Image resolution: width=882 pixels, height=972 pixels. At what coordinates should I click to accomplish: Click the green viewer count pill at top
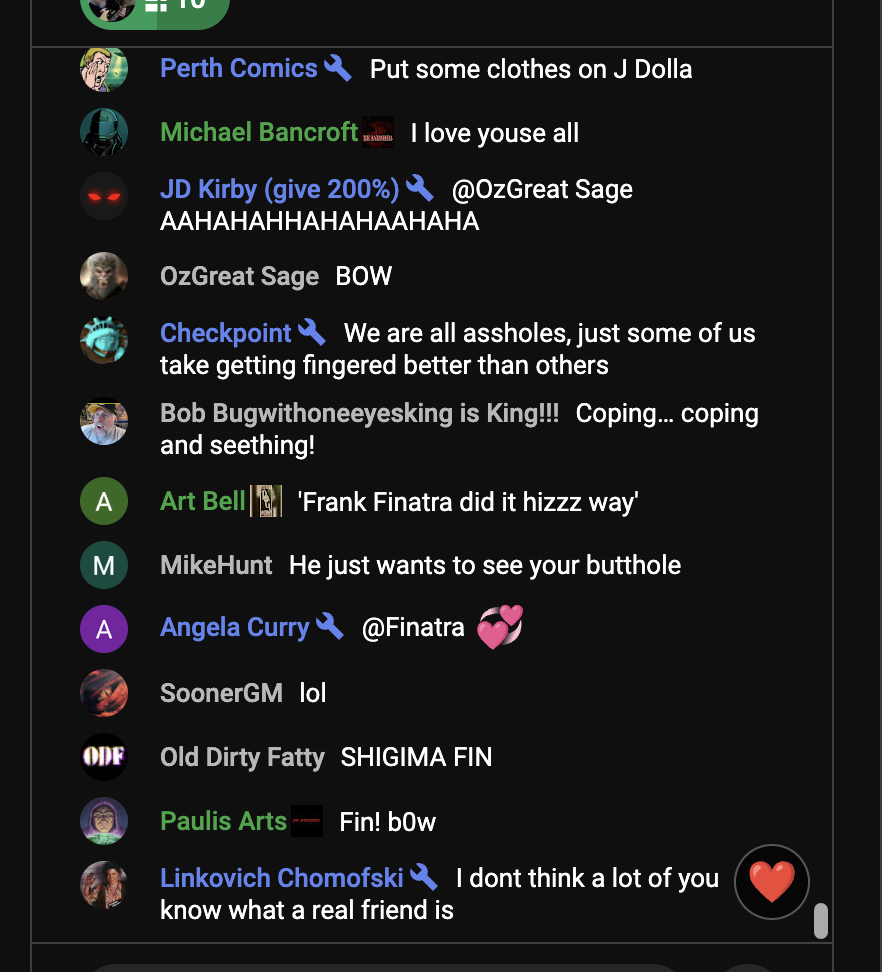click(x=155, y=11)
